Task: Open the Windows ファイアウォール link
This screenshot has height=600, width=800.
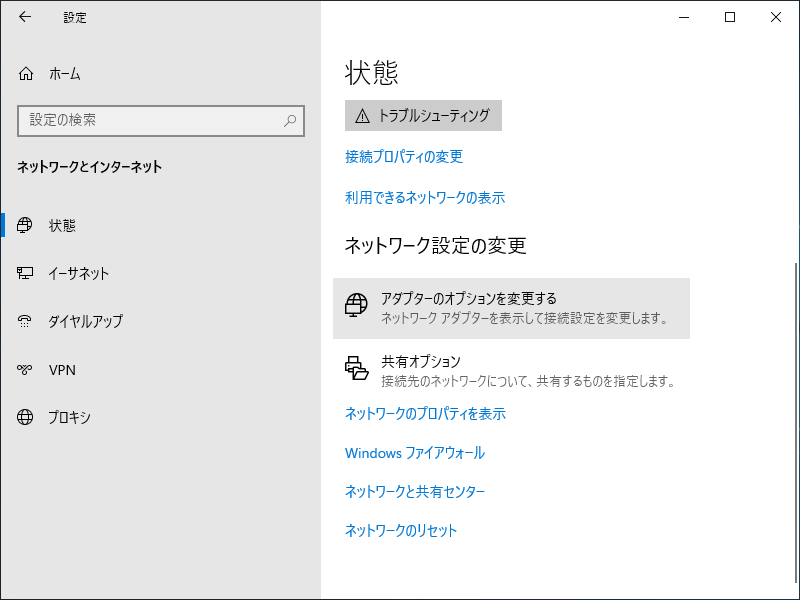Action: pos(415,453)
